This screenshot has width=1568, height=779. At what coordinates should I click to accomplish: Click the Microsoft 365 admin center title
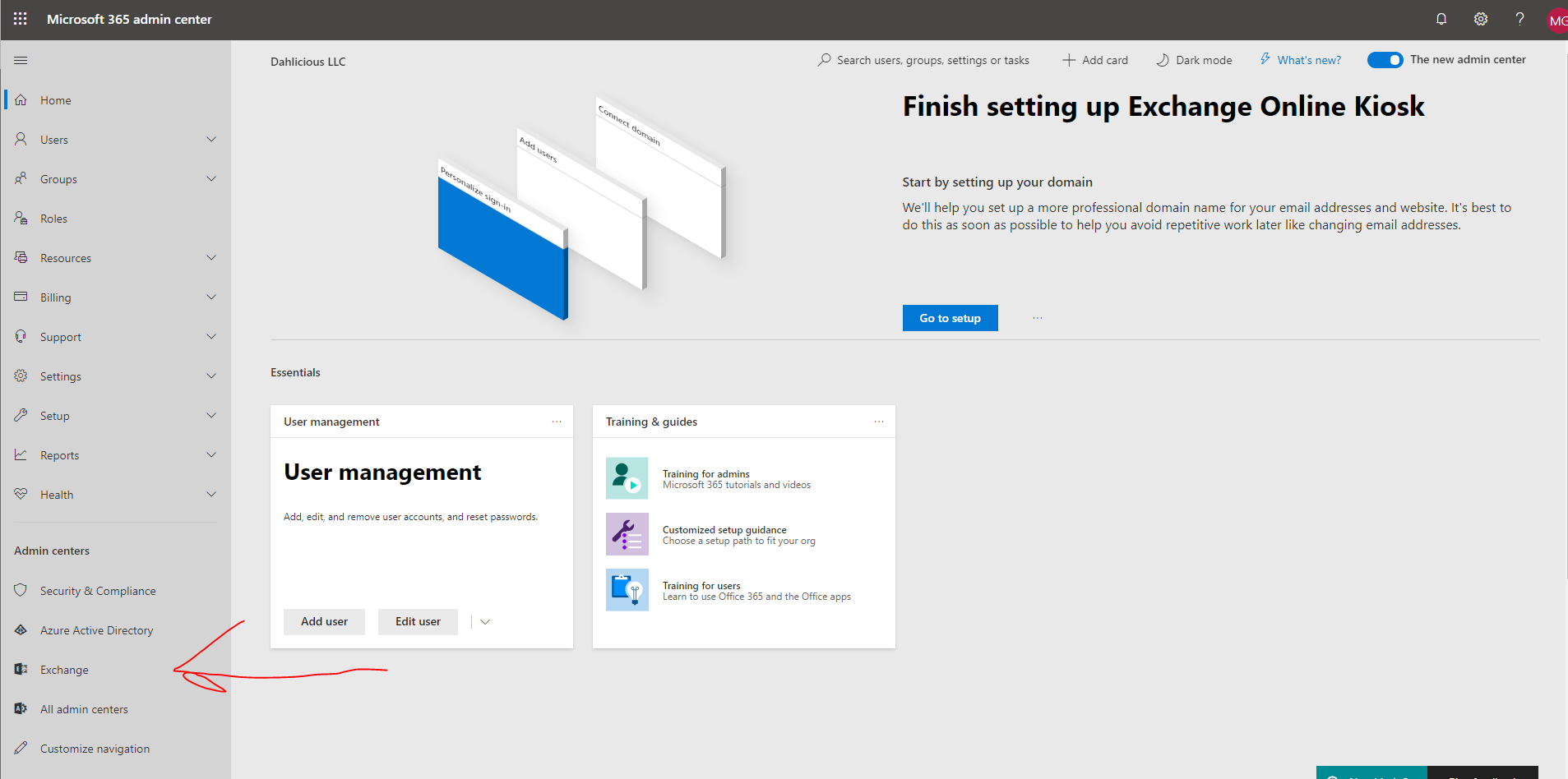[x=129, y=19]
